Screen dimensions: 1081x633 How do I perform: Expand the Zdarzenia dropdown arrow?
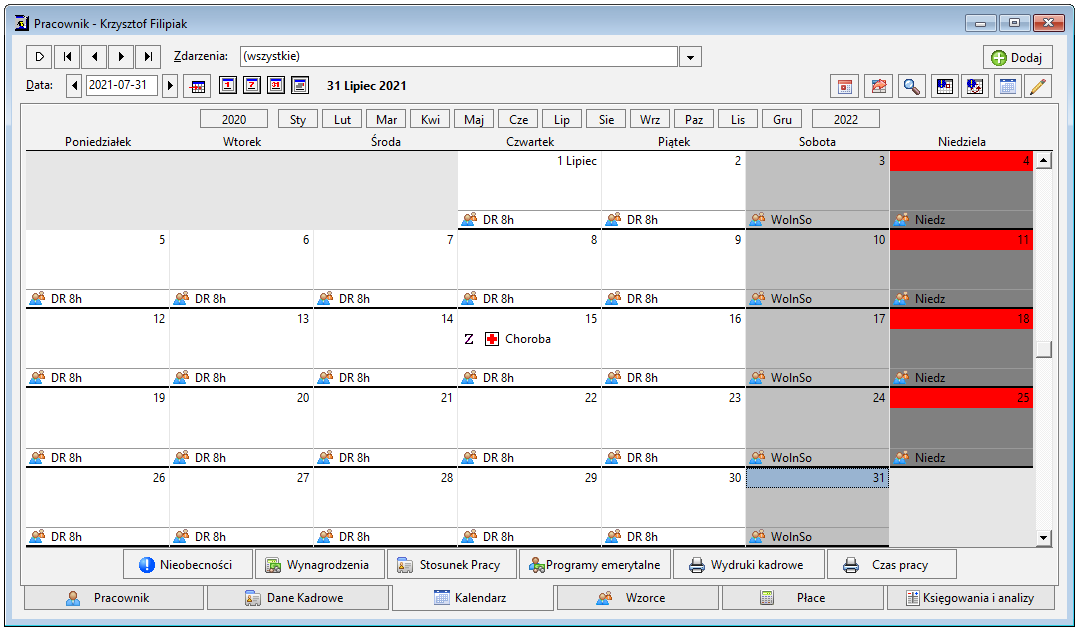[690, 57]
